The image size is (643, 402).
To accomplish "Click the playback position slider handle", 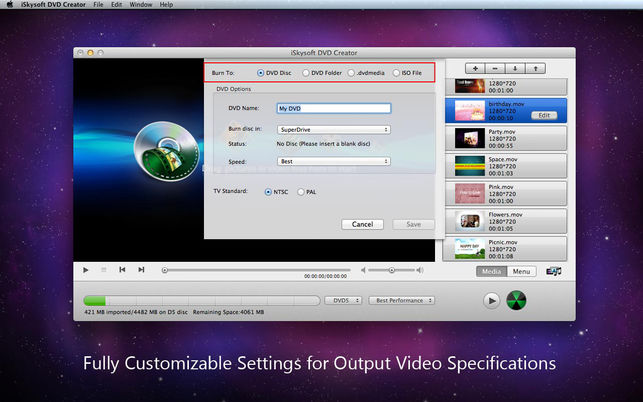I will (164, 270).
